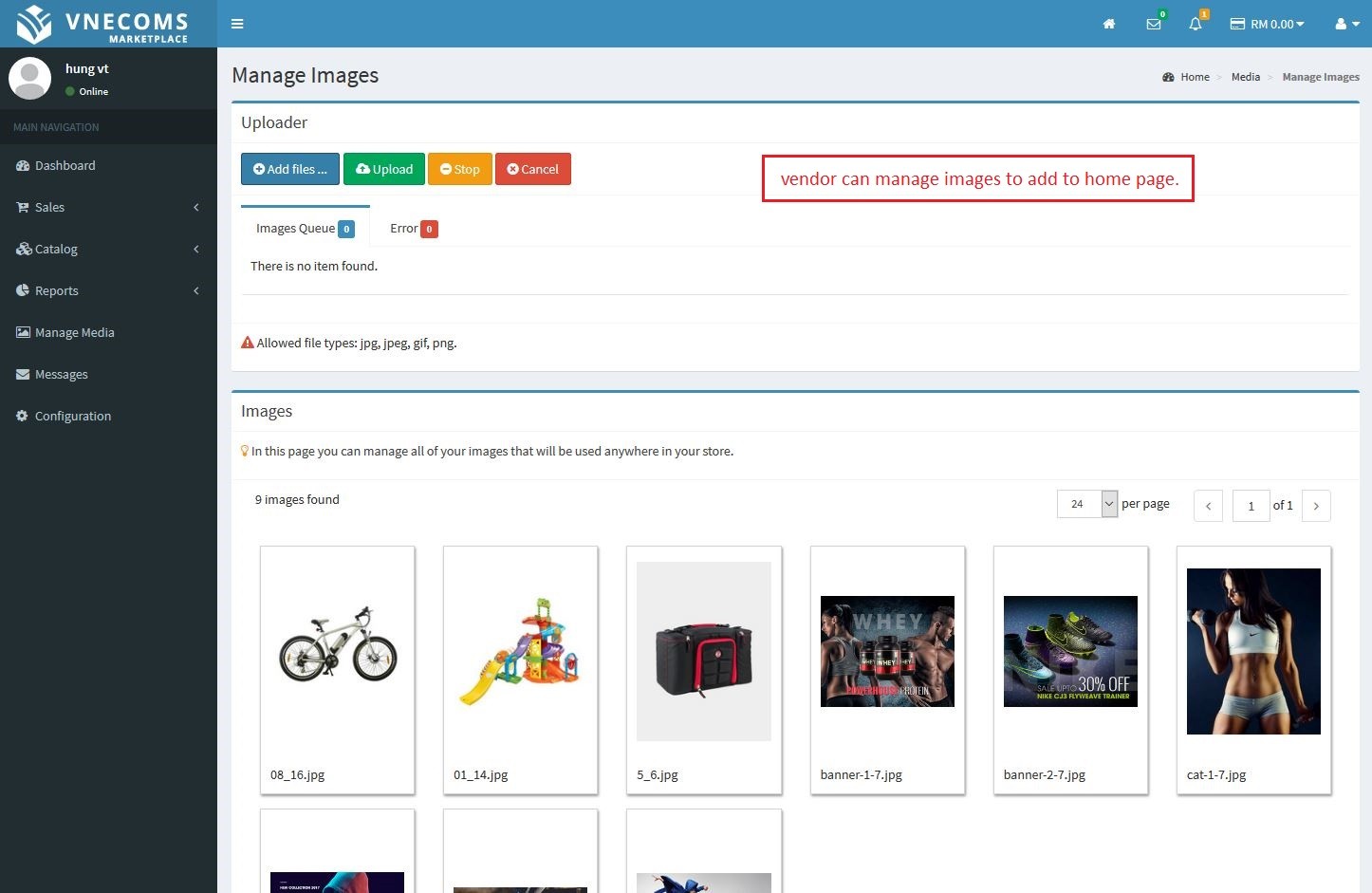Click the Dashboard gauge icon
The height and width of the screenshot is (893, 1372).
[23, 165]
